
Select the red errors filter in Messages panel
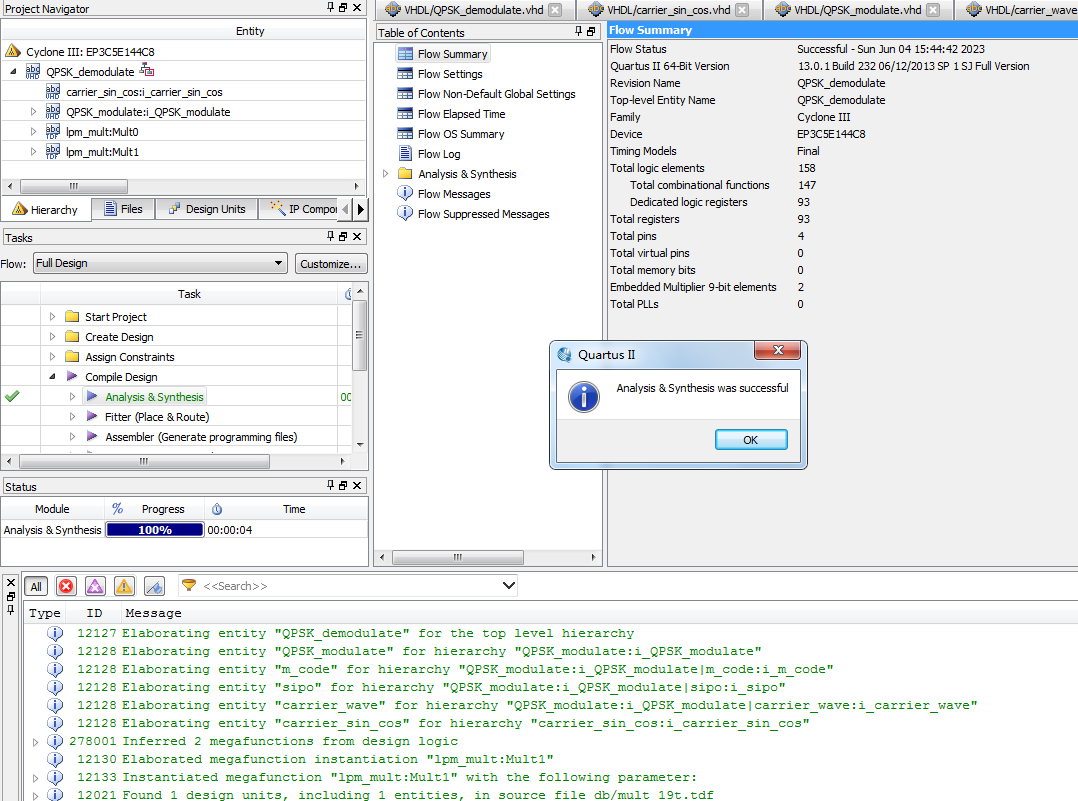click(x=64, y=586)
